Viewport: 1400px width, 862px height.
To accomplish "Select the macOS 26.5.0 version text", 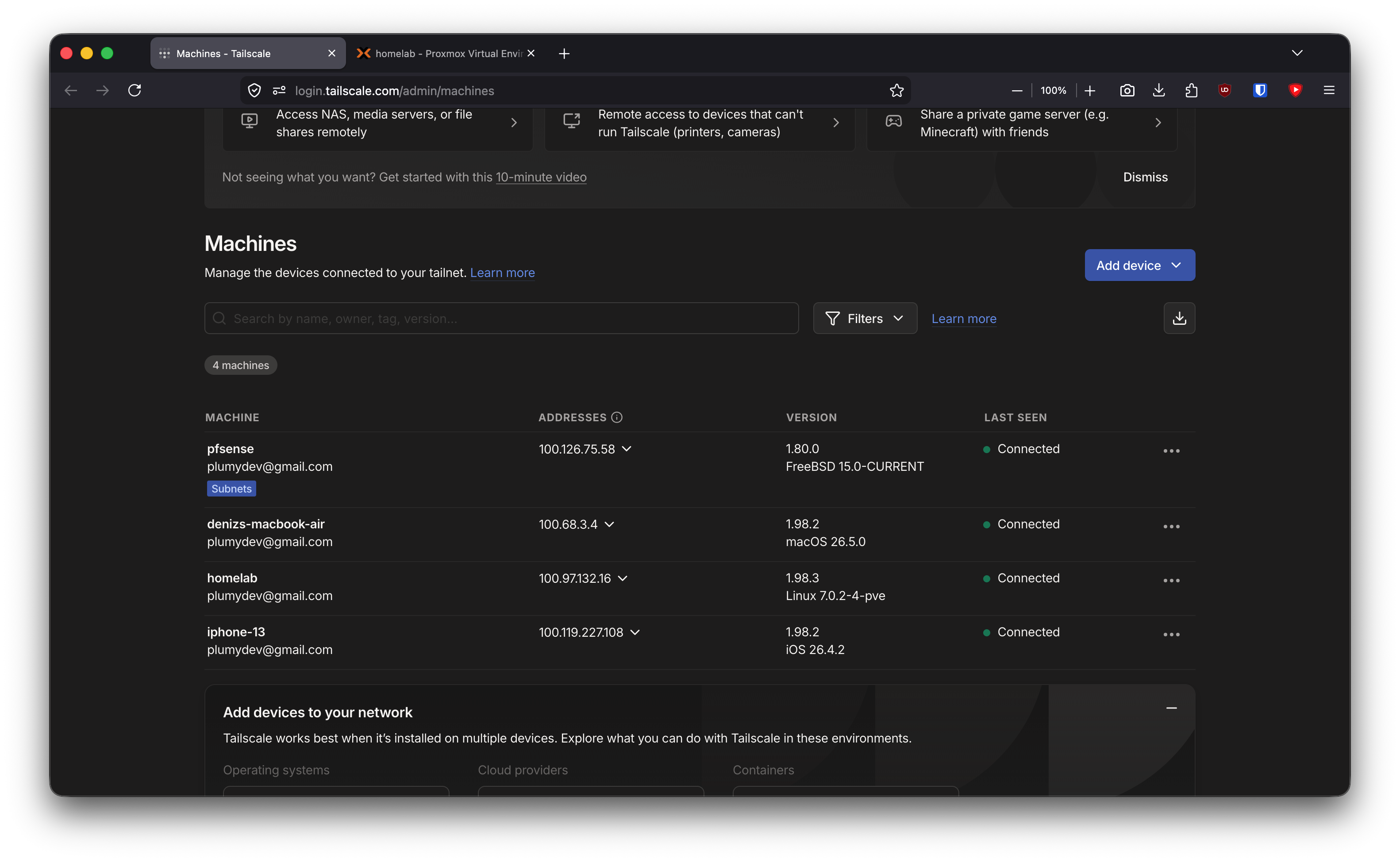I will pos(825,542).
